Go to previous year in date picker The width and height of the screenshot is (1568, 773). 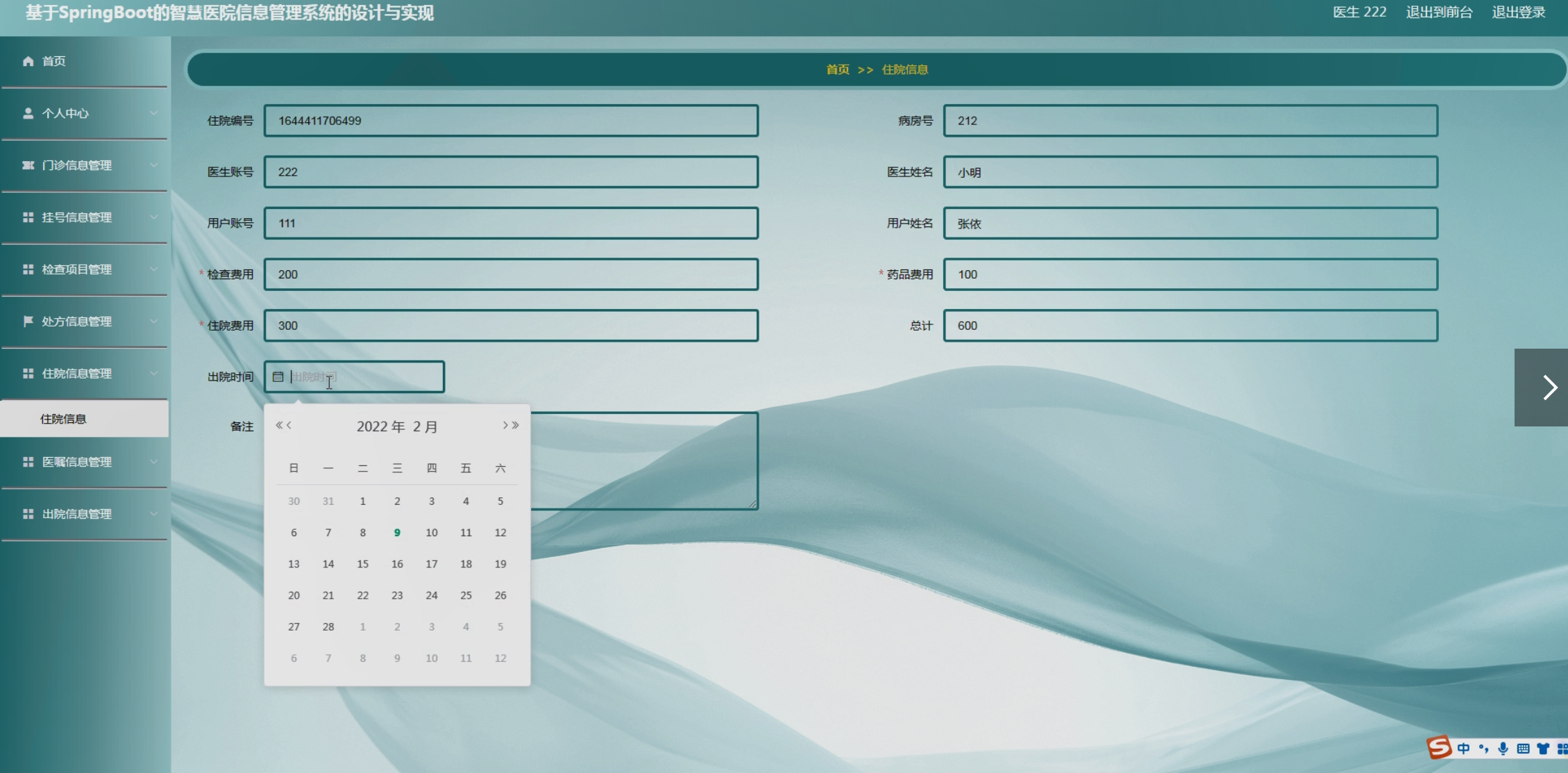(279, 425)
